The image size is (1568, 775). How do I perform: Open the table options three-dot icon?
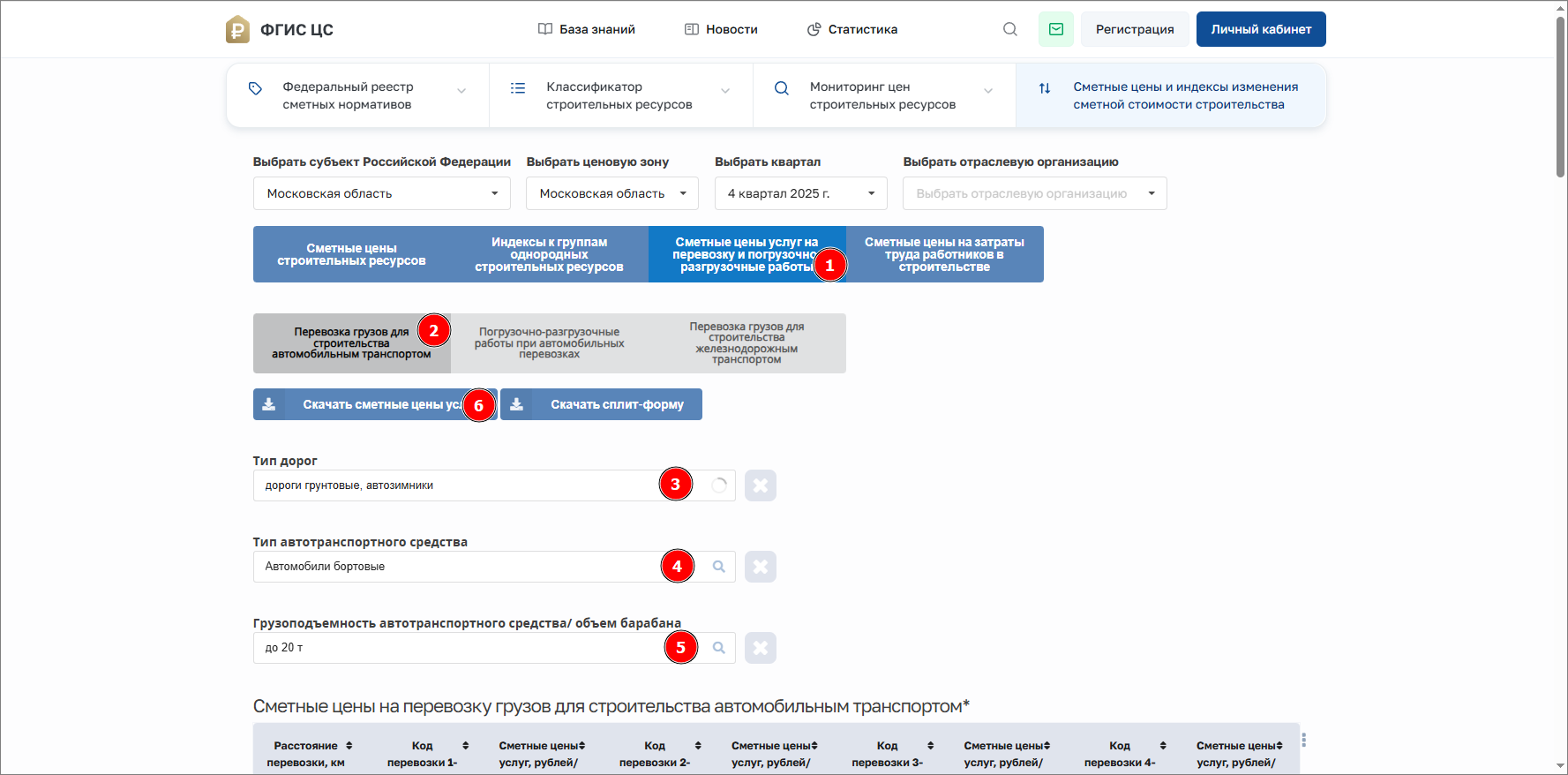[1303, 741]
